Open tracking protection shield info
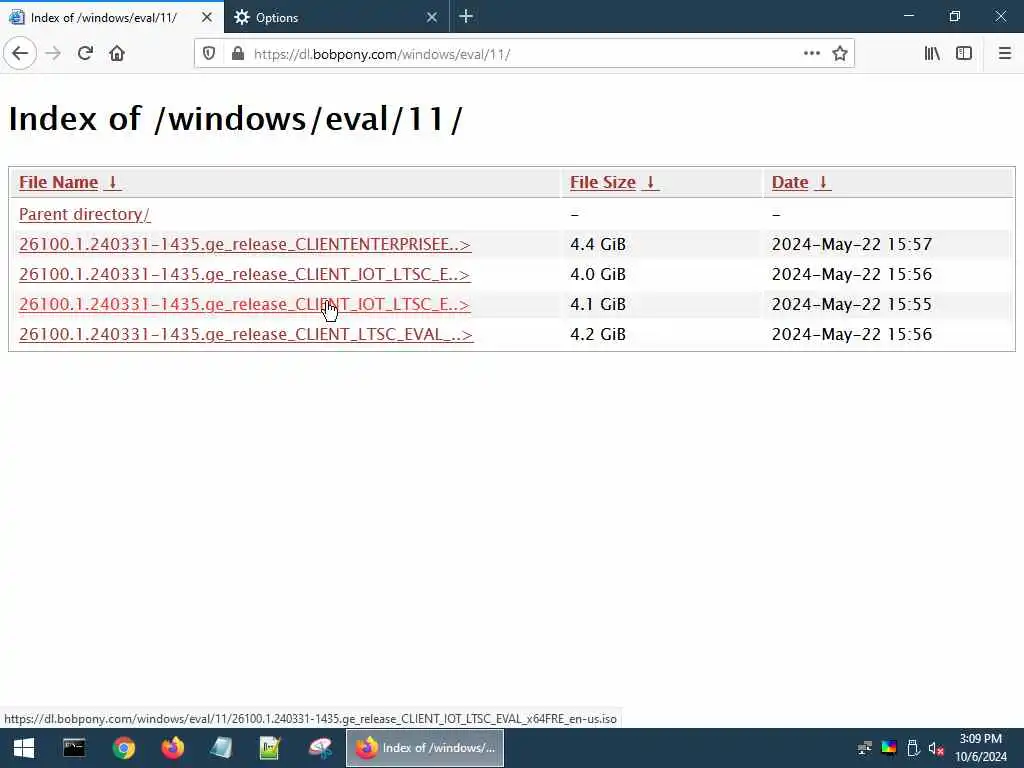The width and height of the screenshot is (1024, 768). tap(209, 54)
